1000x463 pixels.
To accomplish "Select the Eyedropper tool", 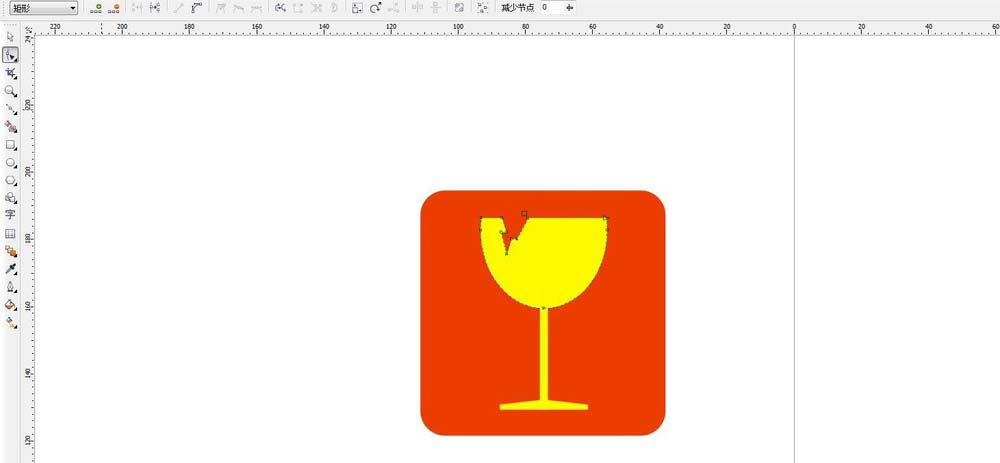I will click(10, 269).
